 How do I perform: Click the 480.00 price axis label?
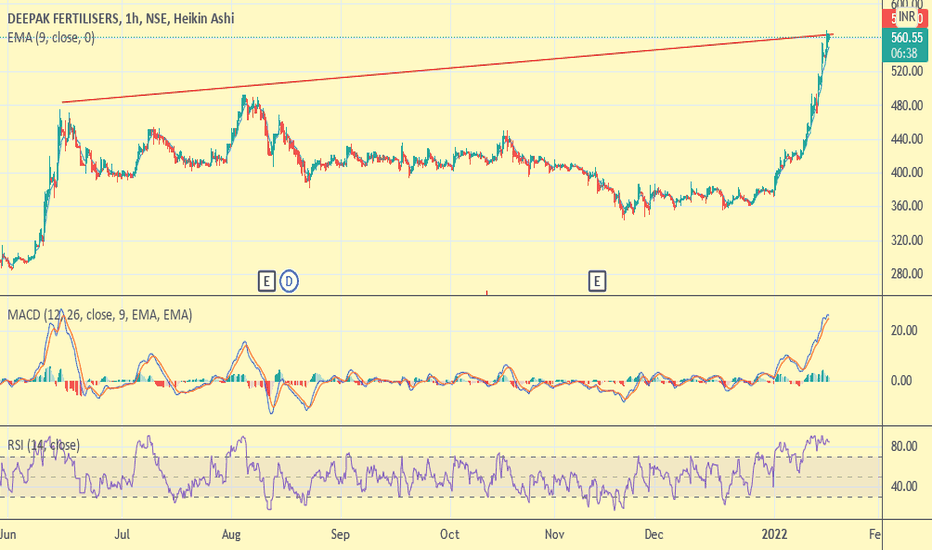coord(906,105)
